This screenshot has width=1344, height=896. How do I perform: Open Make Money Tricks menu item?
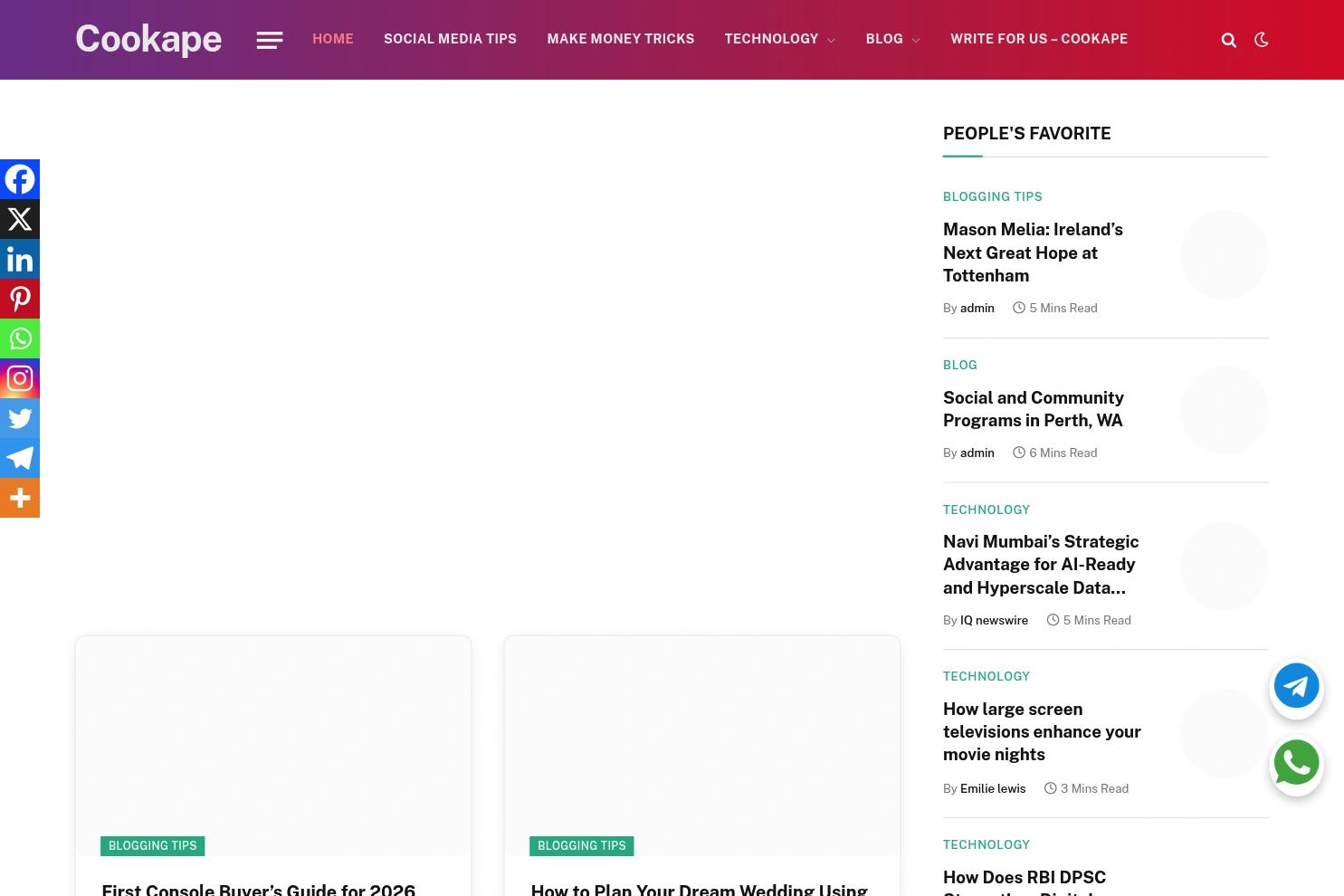point(620,39)
